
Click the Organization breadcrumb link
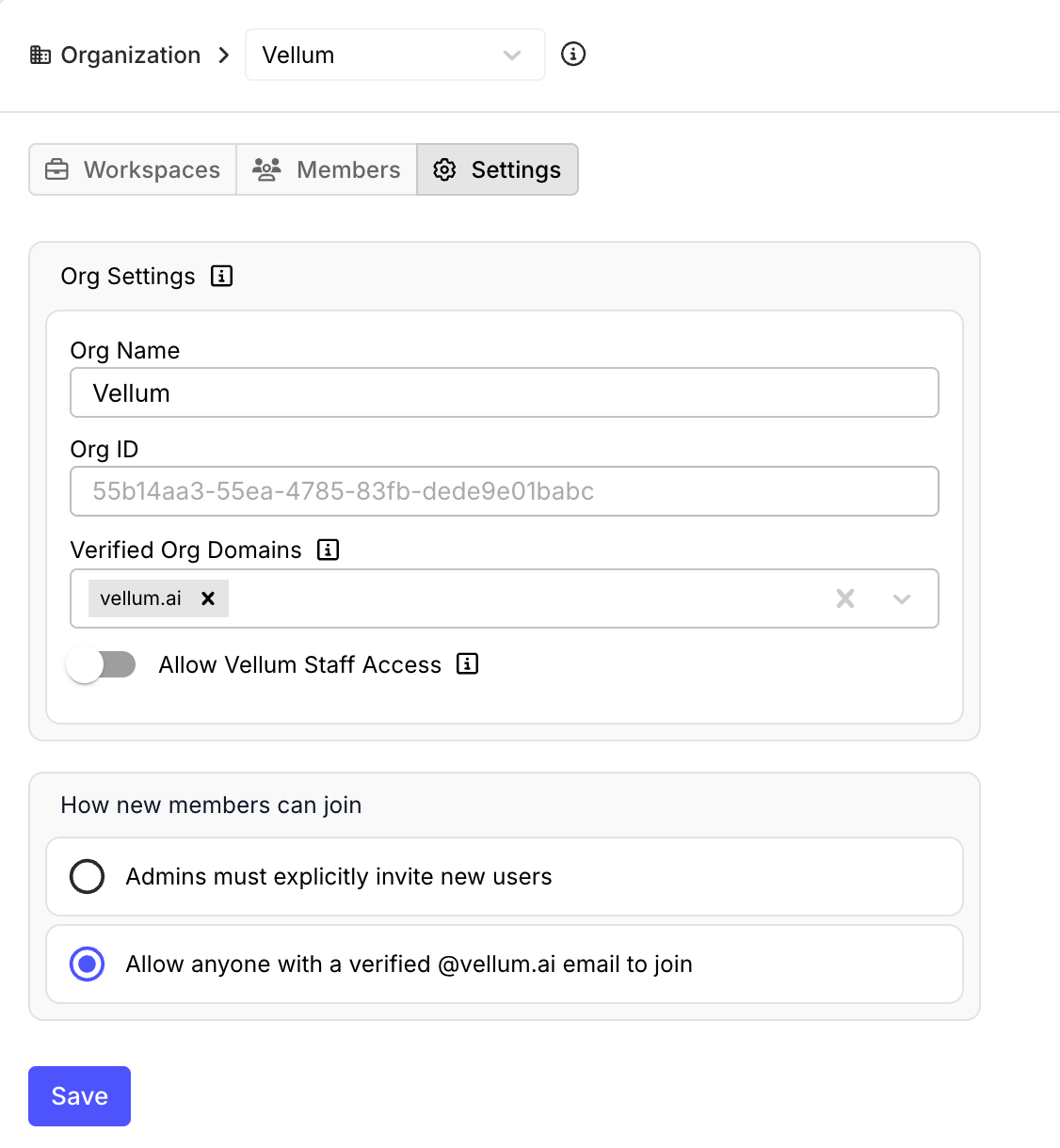[x=130, y=56]
